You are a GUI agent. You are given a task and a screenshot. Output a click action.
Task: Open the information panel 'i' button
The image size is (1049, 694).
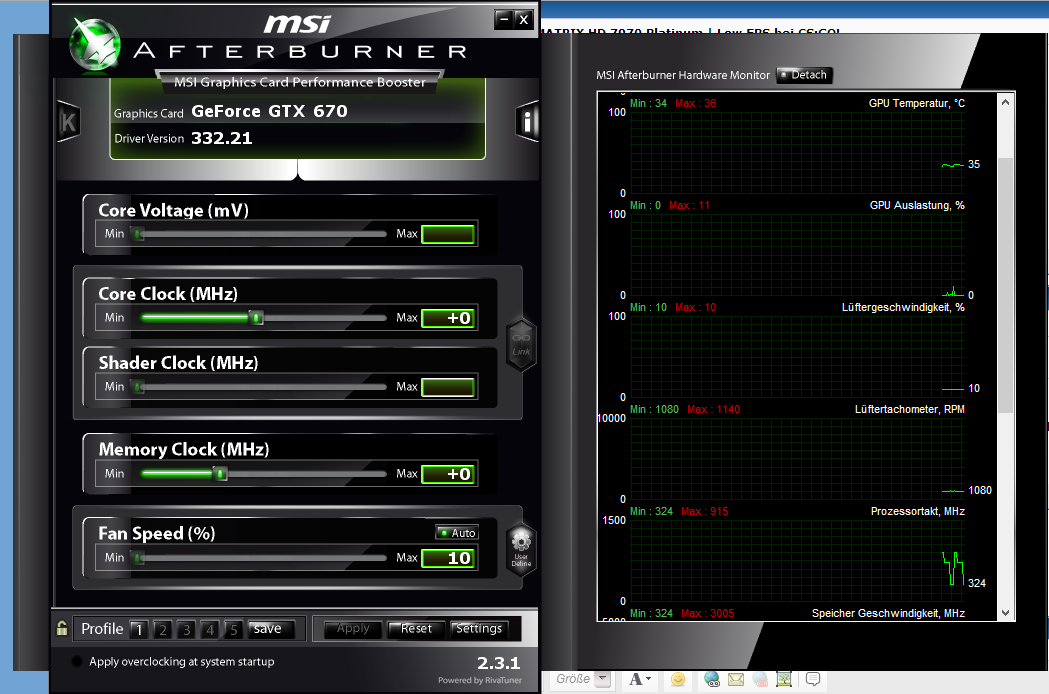(527, 121)
